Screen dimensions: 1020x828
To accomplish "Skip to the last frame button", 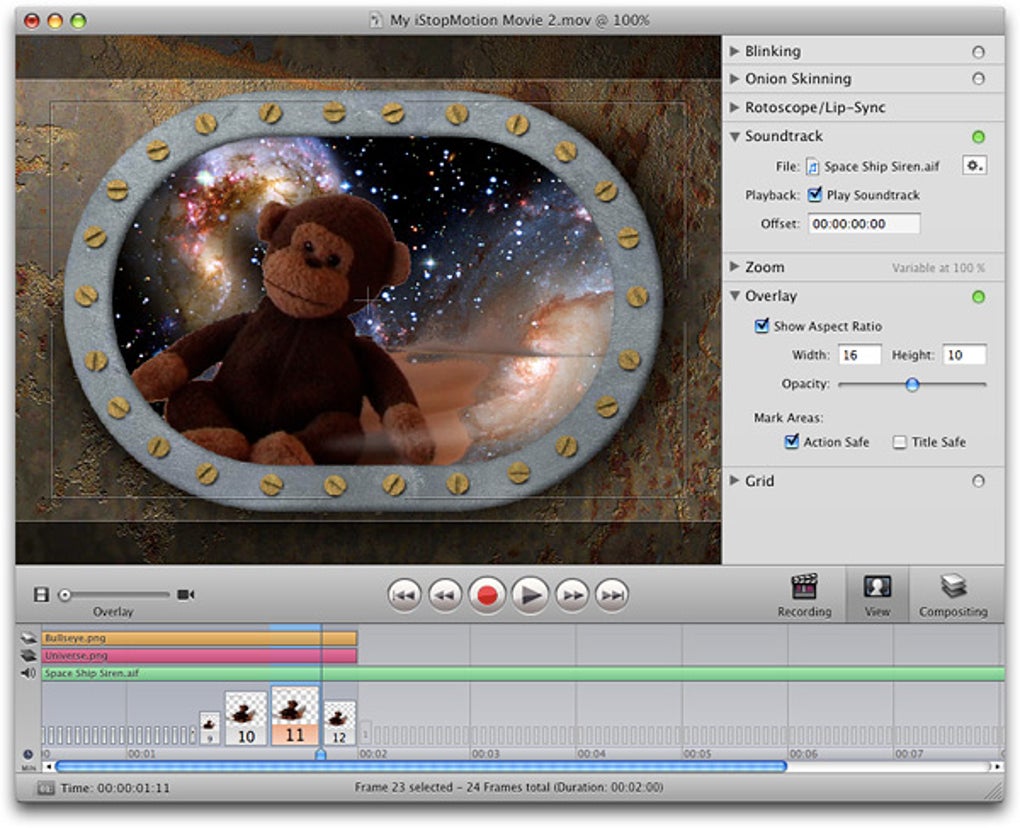I will [612, 596].
